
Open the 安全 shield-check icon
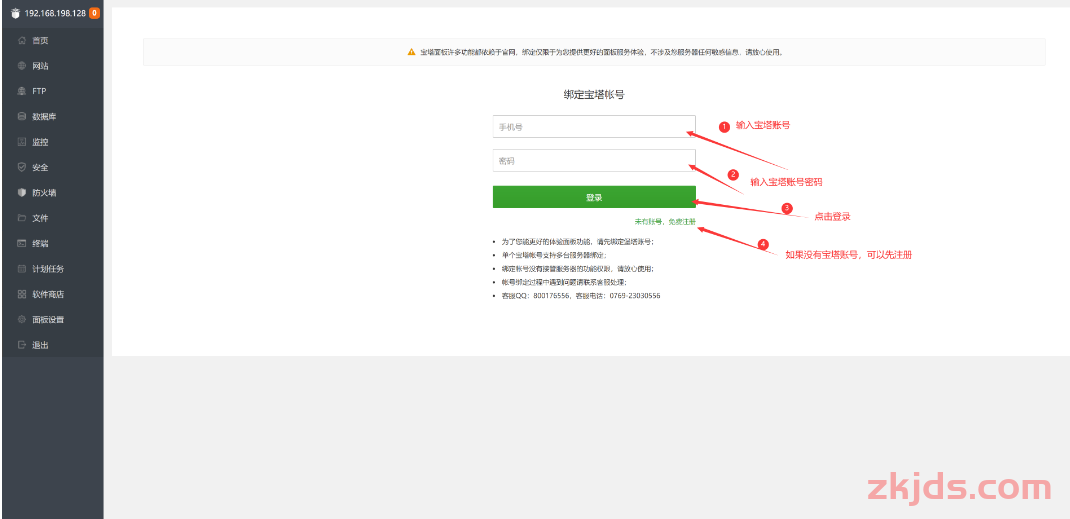click(22, 167)
